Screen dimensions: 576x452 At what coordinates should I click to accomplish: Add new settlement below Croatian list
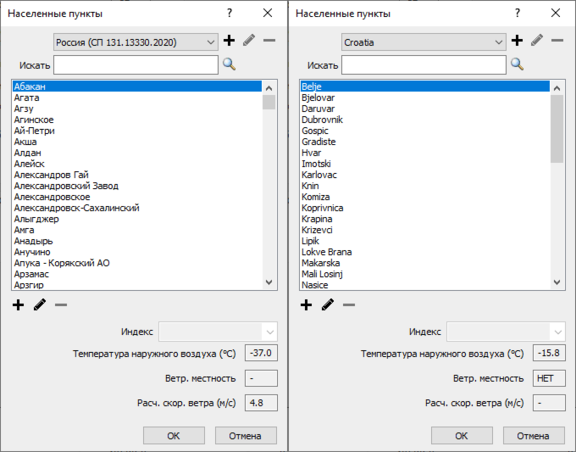coord(306,305)
